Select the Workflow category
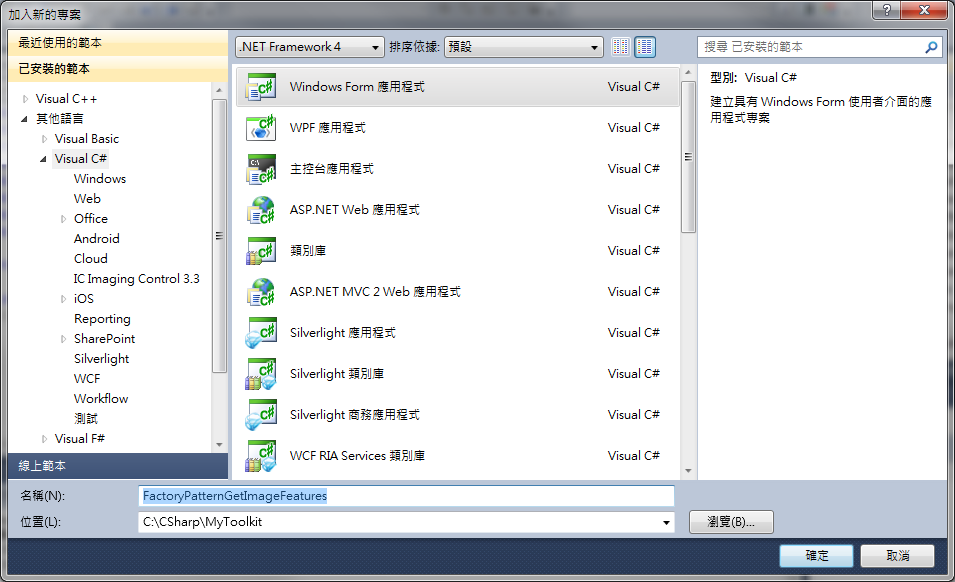 (101, 399)
